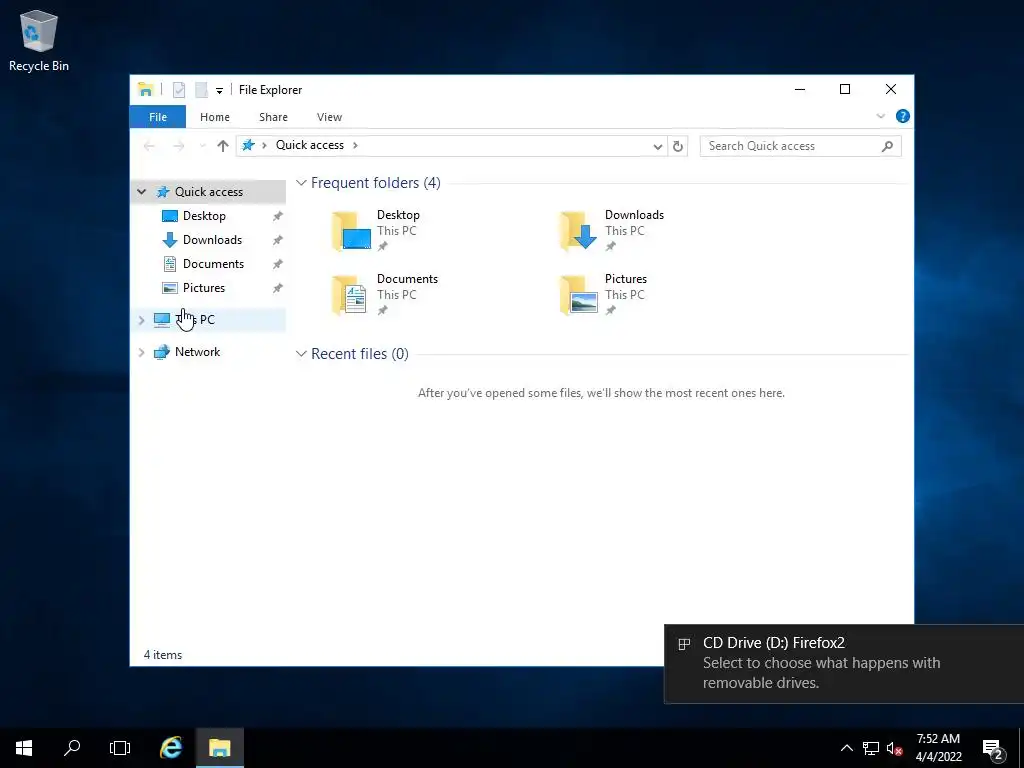Click the pin icon beside Desktop
The image size is (1024, 768).
point(278,216)
